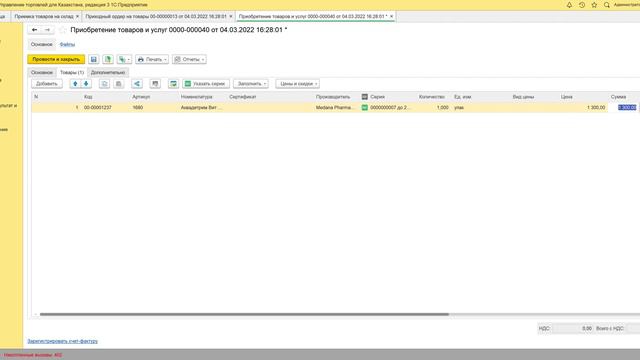Select the upper Основное navigation item
This screenshot has width=640, height=360.
42,44
